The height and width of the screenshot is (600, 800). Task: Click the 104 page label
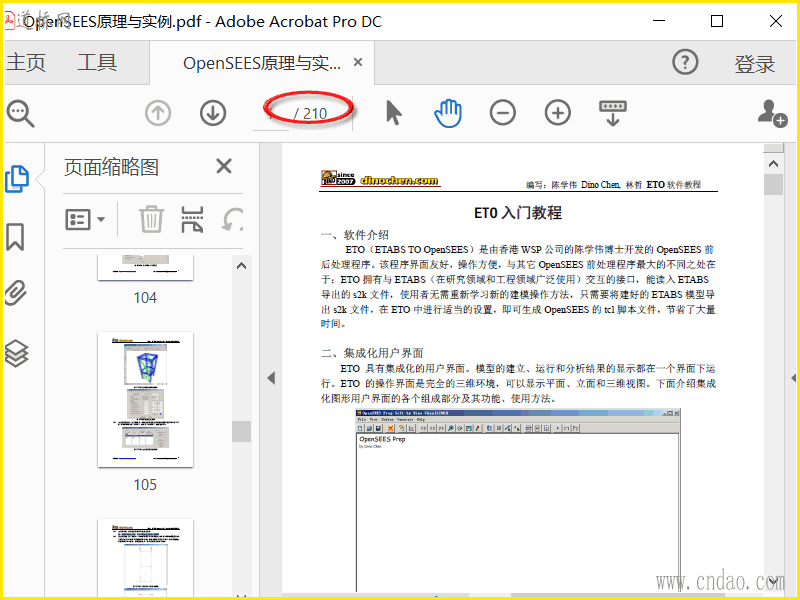[x=145, y=298]
